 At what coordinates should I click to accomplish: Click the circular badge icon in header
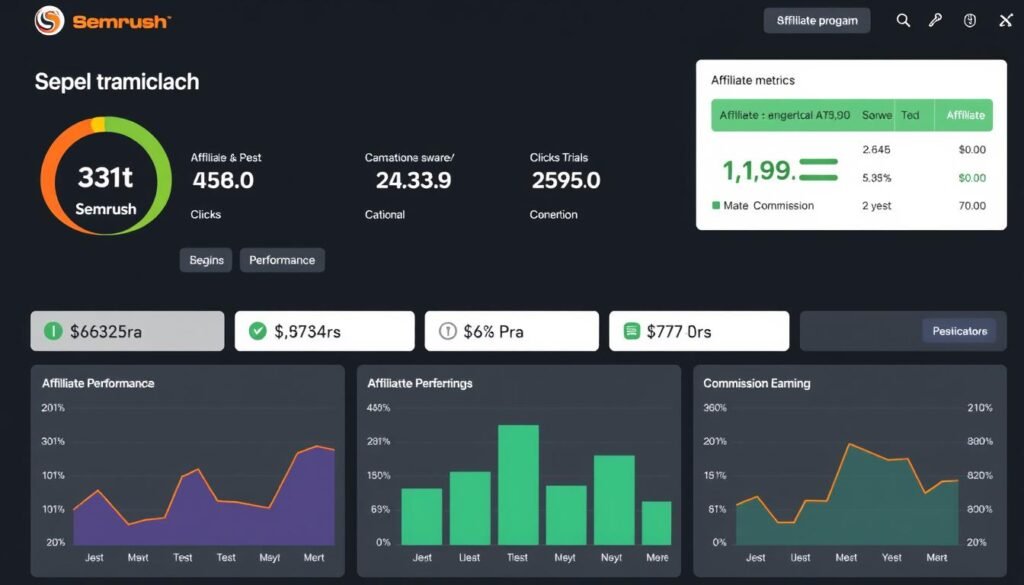point(969,20)
